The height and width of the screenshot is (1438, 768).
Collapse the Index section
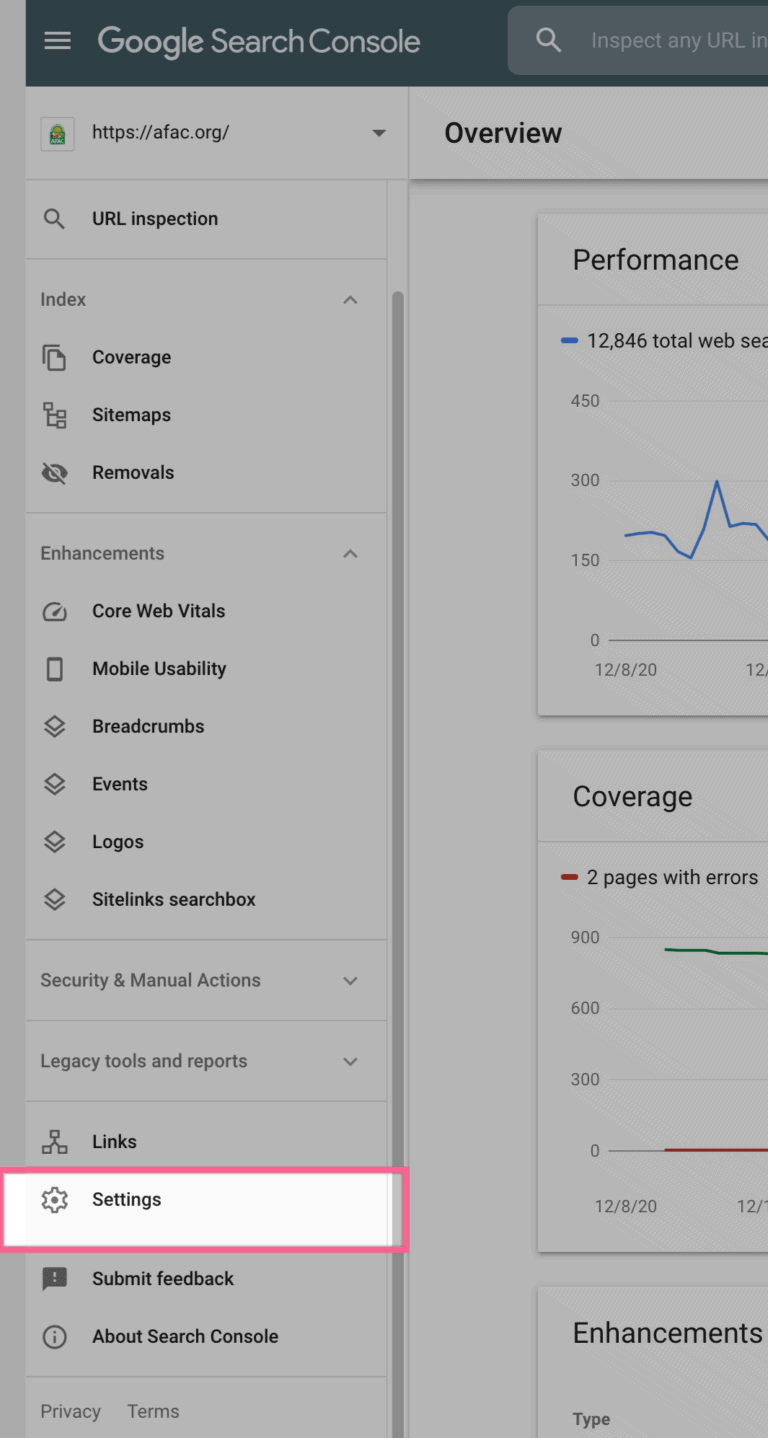(x=350, y=300)
